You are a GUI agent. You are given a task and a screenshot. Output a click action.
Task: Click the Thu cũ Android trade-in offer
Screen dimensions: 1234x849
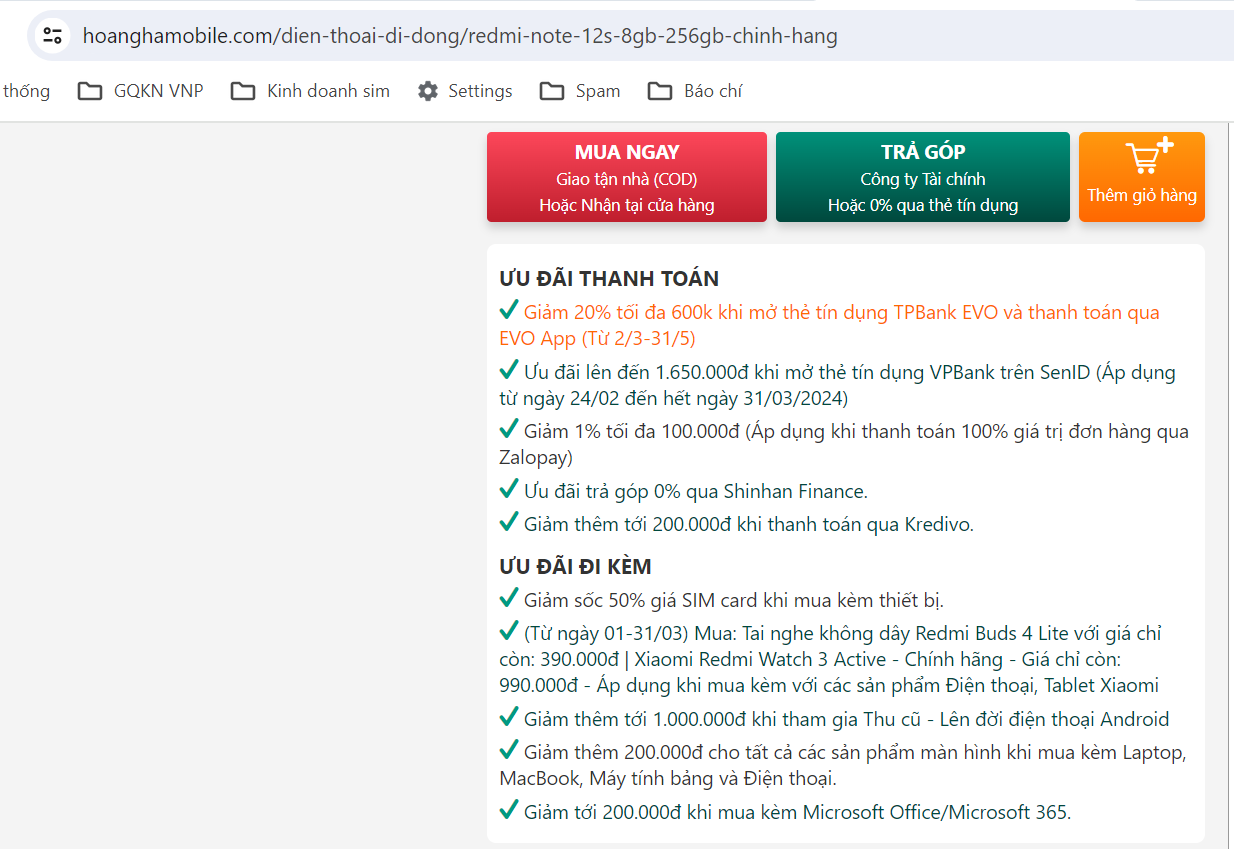[x=845, y=719]
